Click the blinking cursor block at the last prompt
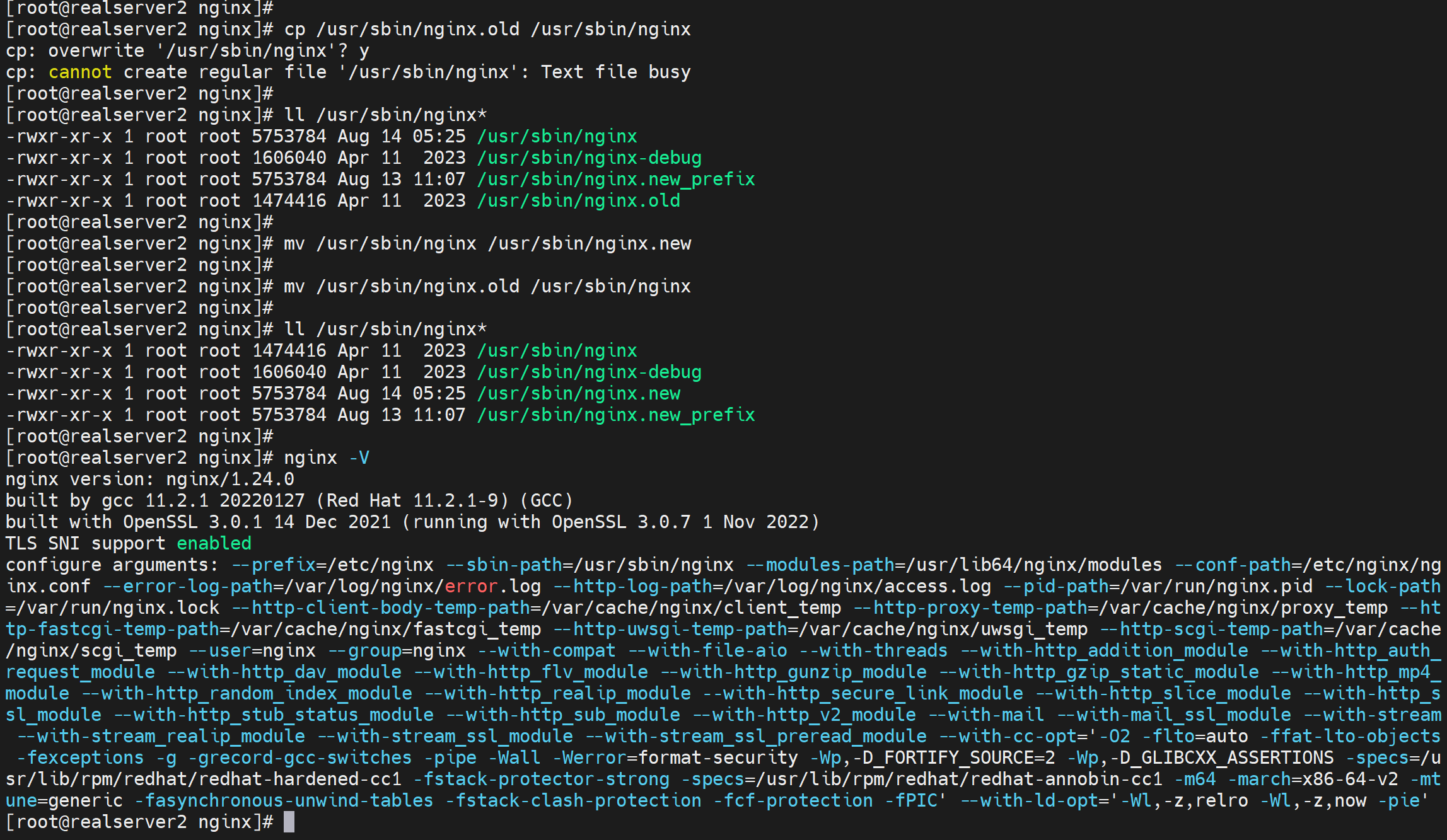This screenshot has height=840, width=1447. coord(289,822)
